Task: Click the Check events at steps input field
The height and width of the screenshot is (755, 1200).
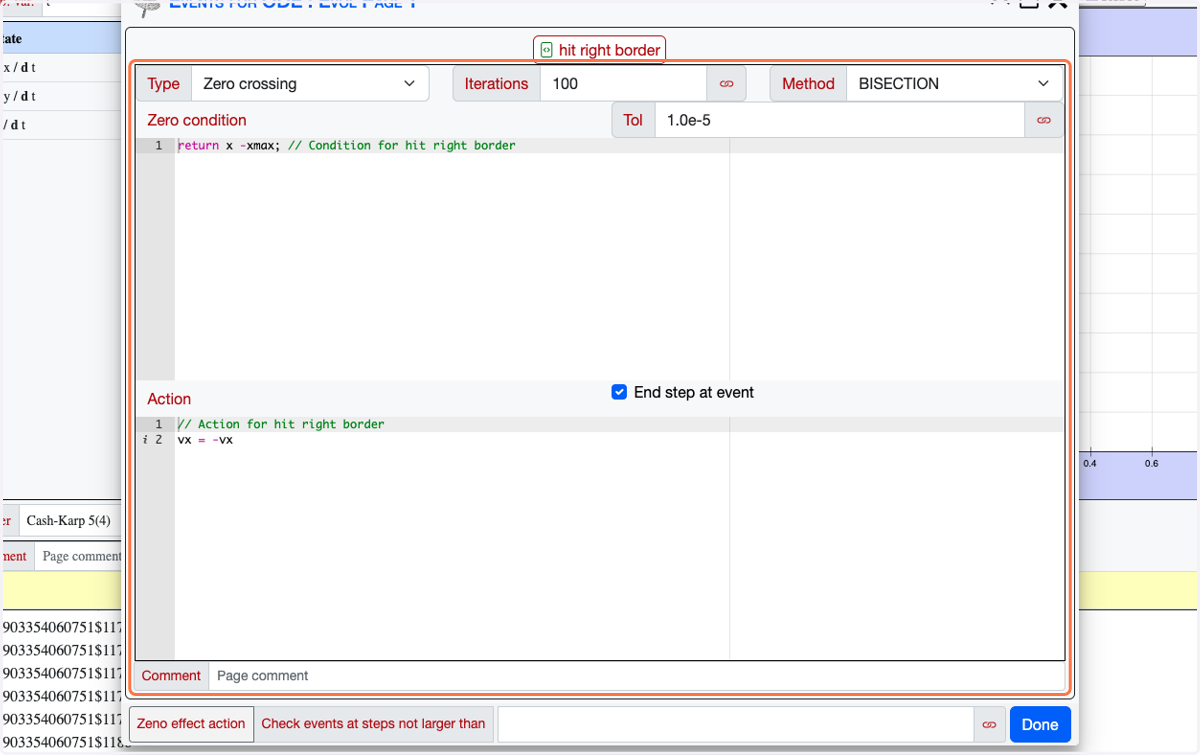Action: pos(736,724)
